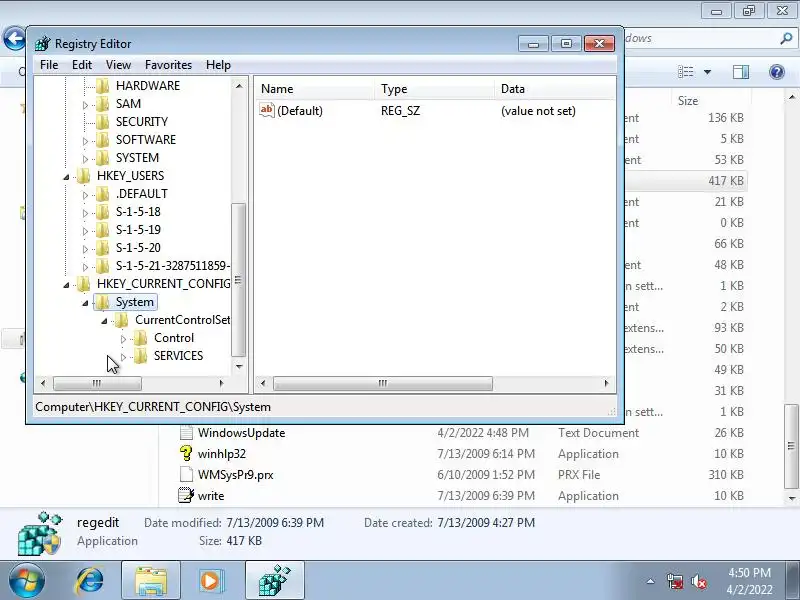Collapse the HKEY_CURRENT_CONFIG hive
Viewport: 800px width, 600px height.
click(x=66, y=285)
